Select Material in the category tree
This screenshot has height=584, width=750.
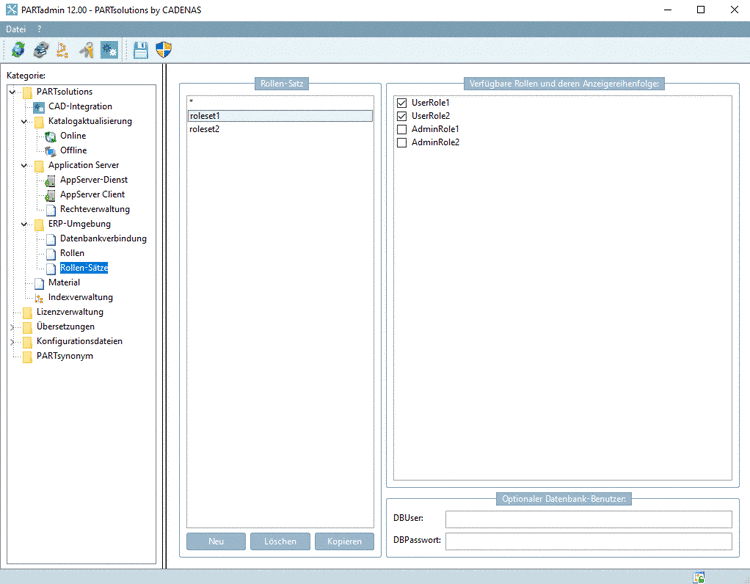click(64, 283)
